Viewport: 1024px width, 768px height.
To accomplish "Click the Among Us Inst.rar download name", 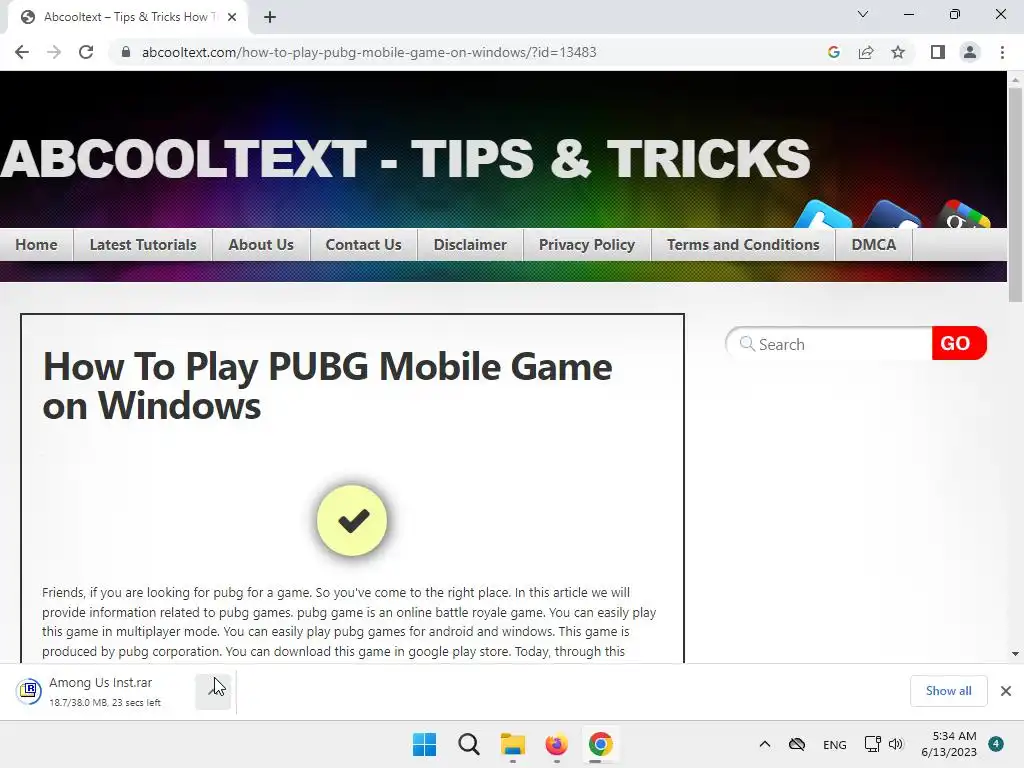I will tap(101, 682).
